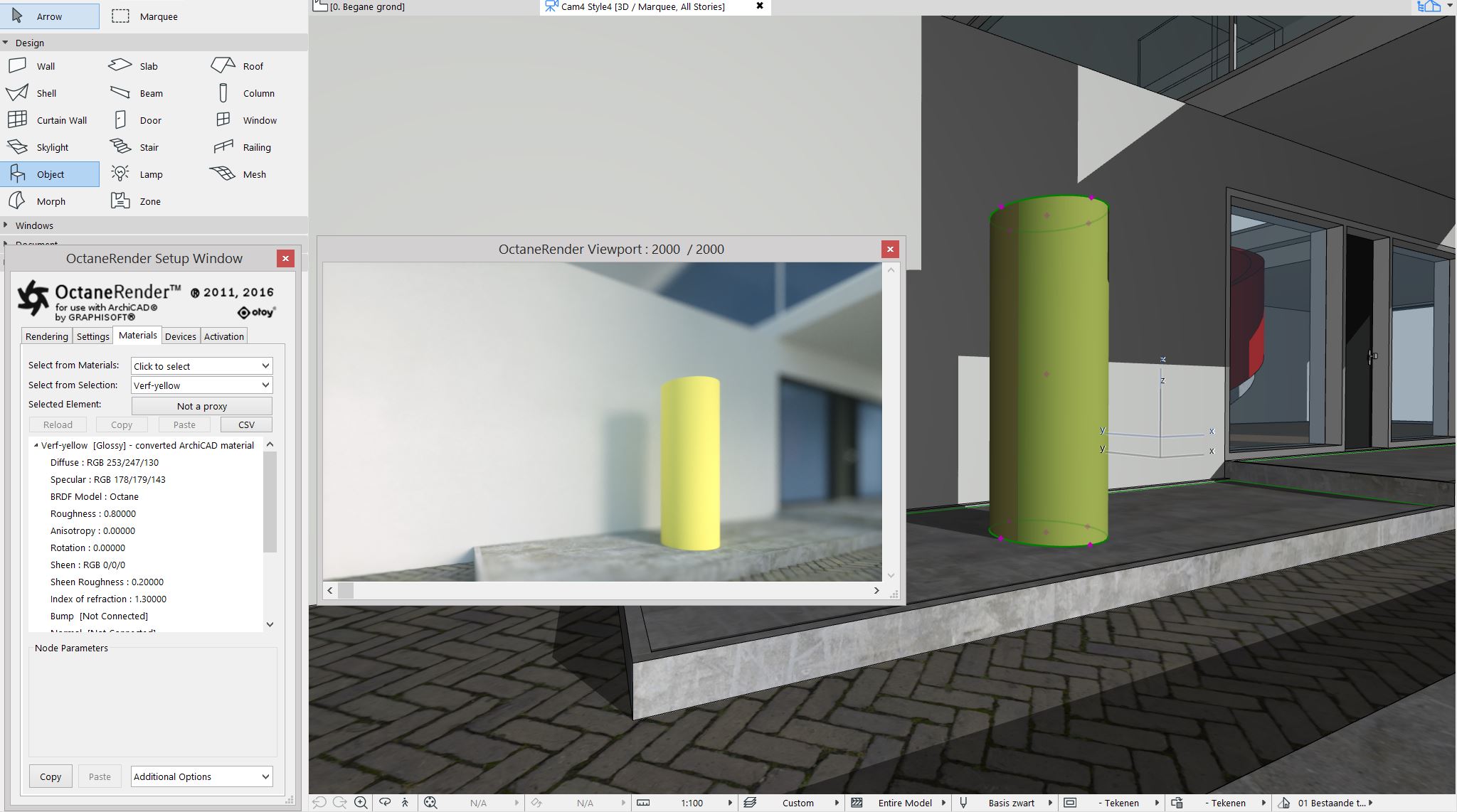Select the Door tool
This screenshot has width=1457, height=812.
pos(149,119)
